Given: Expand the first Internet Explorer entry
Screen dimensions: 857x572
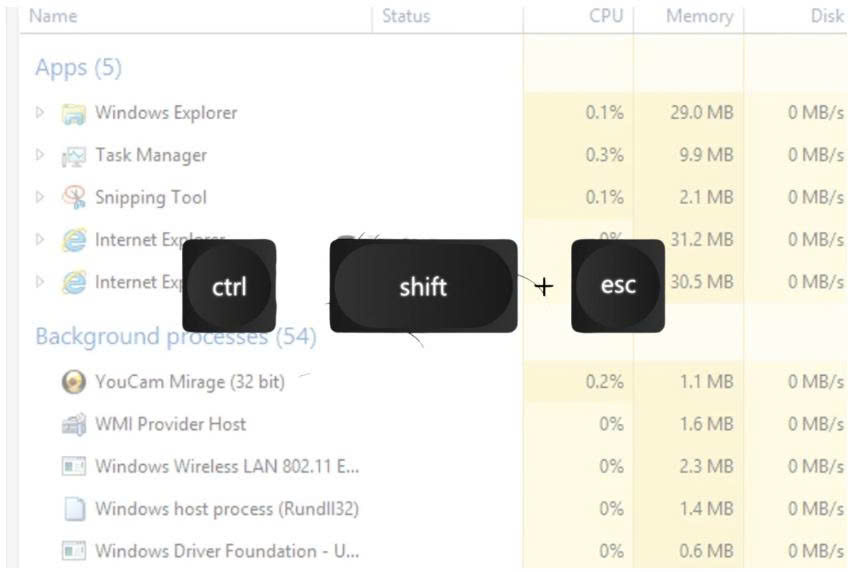Looking at the screenshot, I should click(x=39, y=239).
